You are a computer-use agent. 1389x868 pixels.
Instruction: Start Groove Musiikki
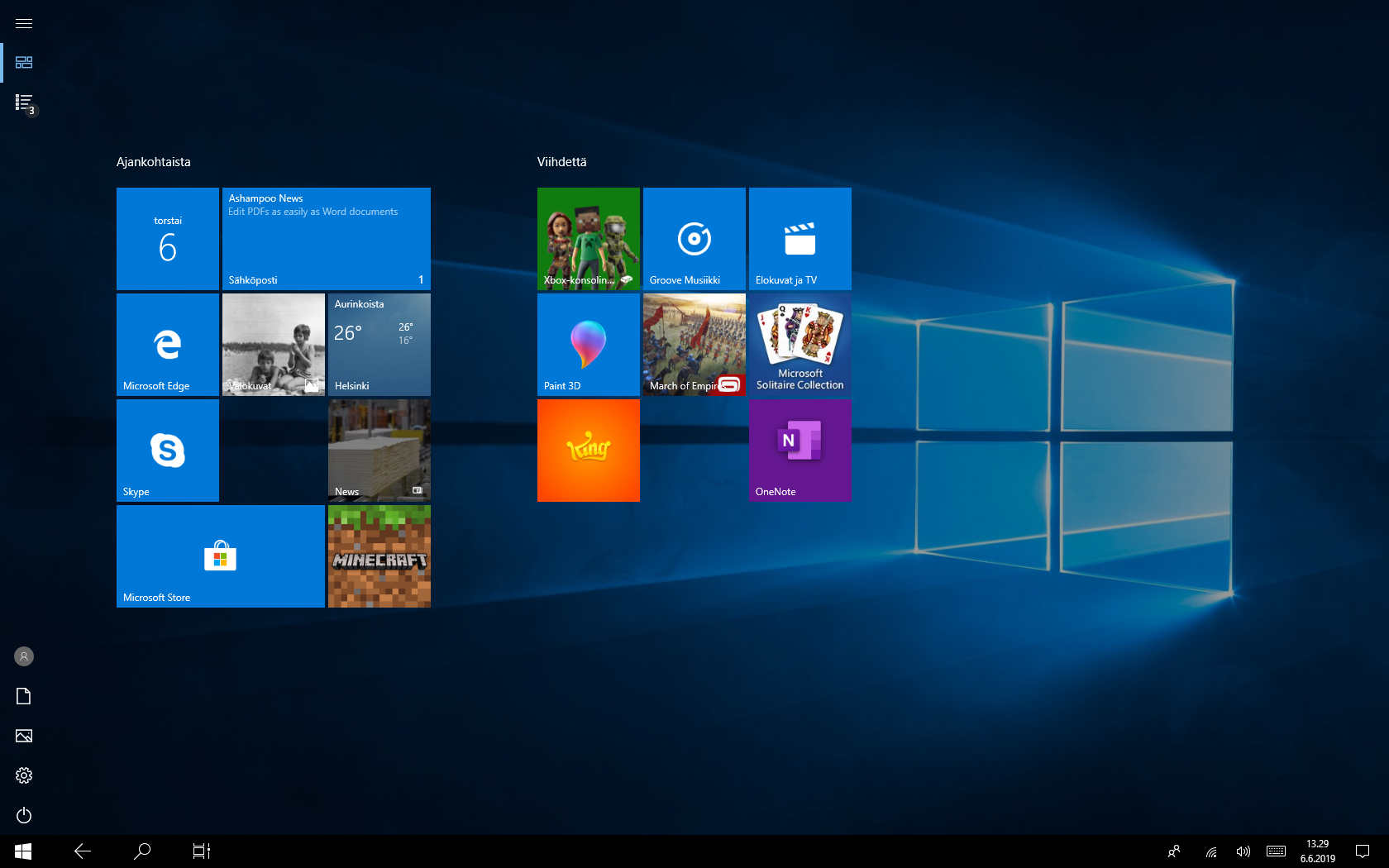(x=694, y=239)
